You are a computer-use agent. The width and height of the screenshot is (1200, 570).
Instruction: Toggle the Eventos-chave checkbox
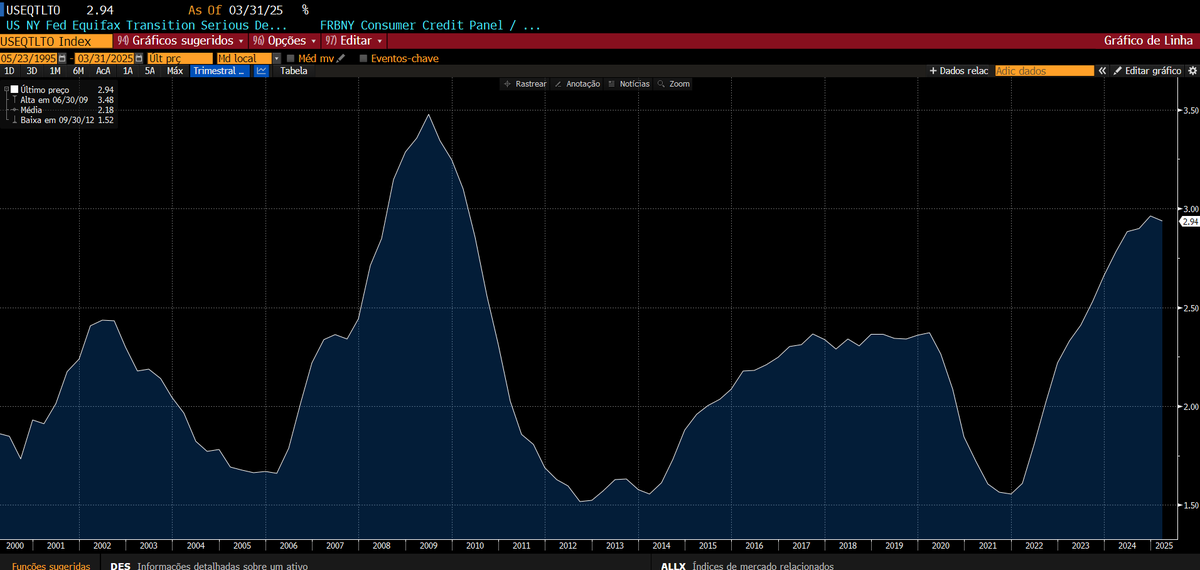364,59
